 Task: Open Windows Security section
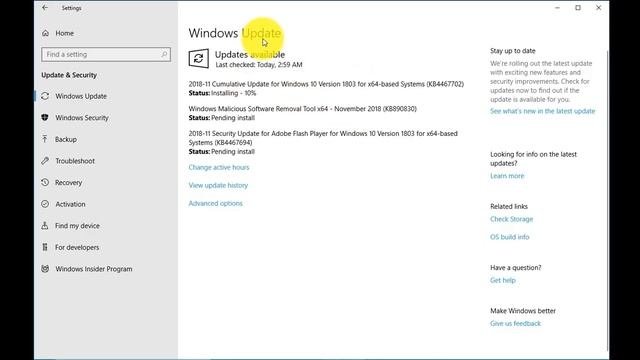82,118
